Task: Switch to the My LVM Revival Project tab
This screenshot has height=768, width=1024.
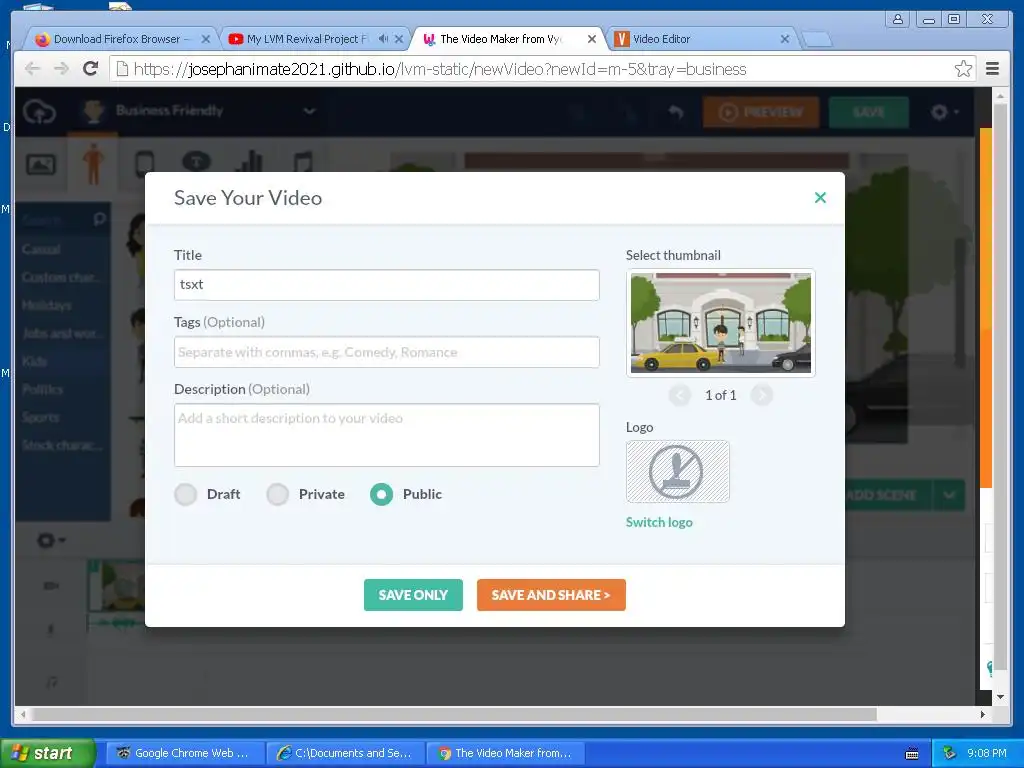Action: pyautogui.click(x=307, y=39)
